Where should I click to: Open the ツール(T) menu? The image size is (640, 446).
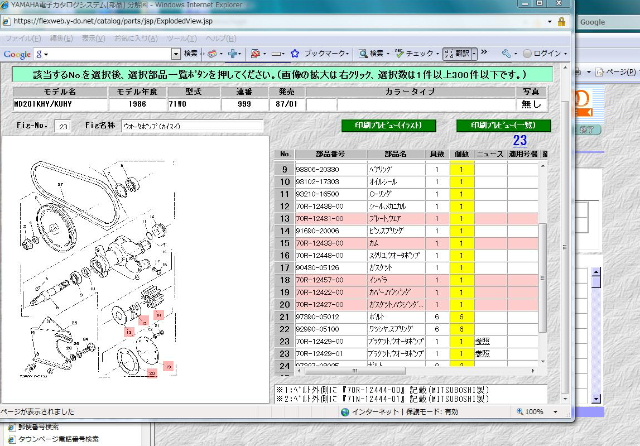(x=182, y=38)
